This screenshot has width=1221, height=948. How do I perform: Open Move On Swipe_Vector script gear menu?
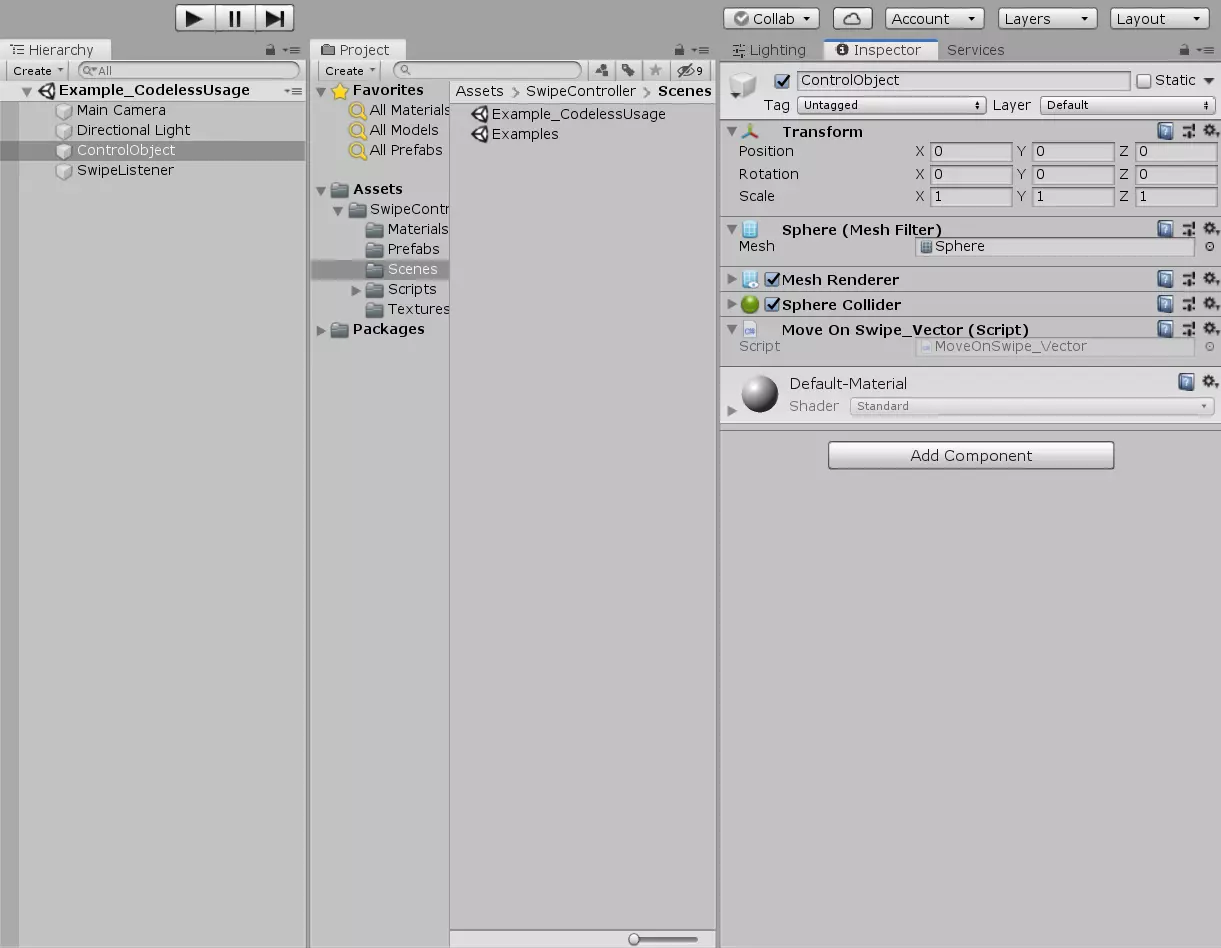pyautogui.click(x=1210, y=329)
